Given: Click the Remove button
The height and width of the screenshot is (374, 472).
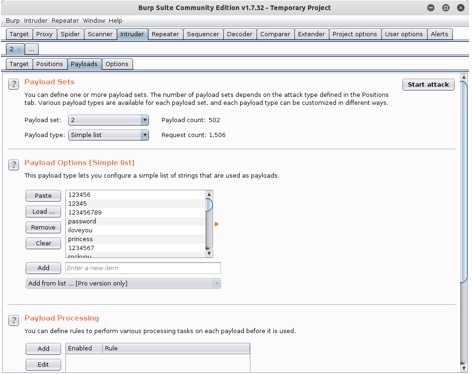Looking at the screenshot, I should [43, 227].
